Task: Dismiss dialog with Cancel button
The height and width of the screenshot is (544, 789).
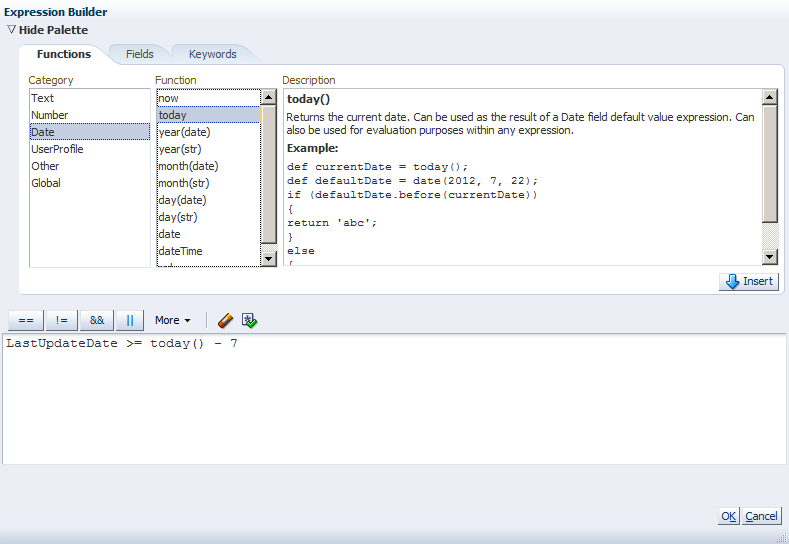Action: coord(761,516)
